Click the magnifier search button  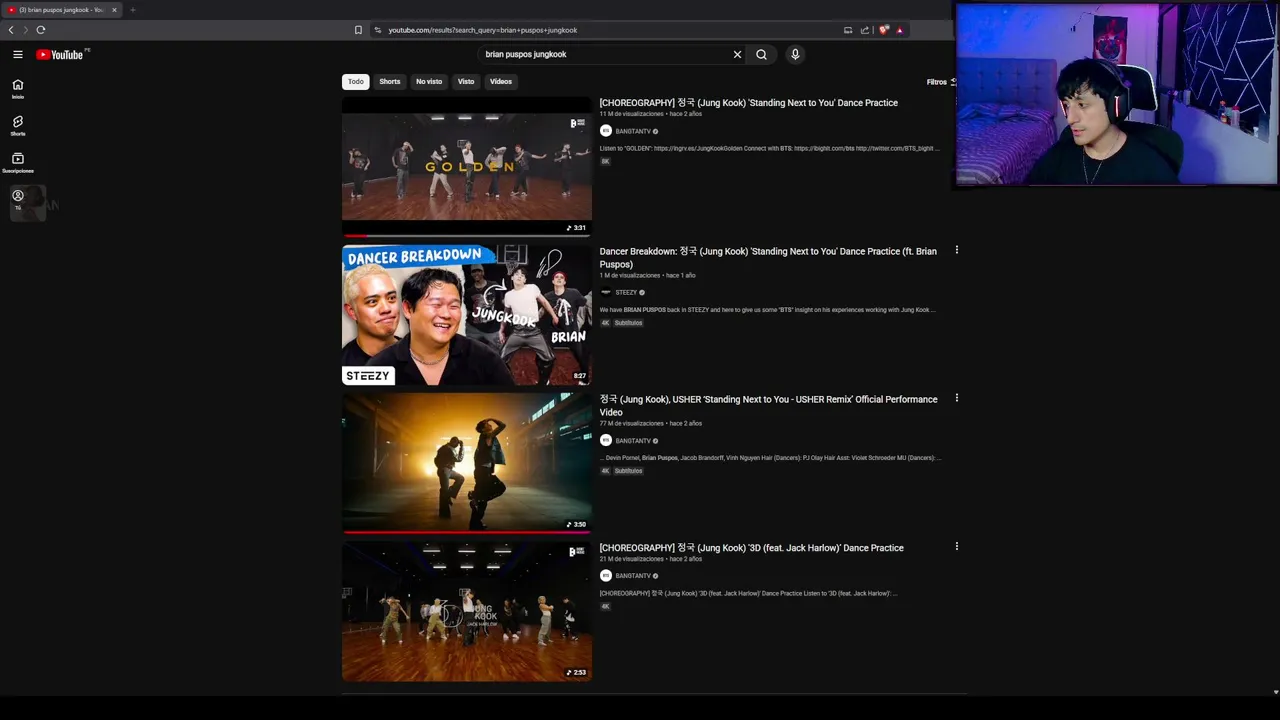click(x=761, y=55)
